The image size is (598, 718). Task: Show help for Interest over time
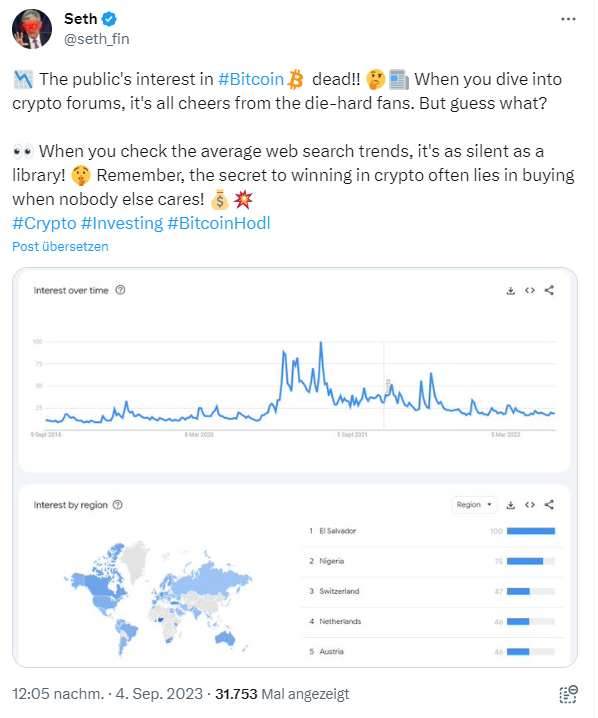(120, 291)
